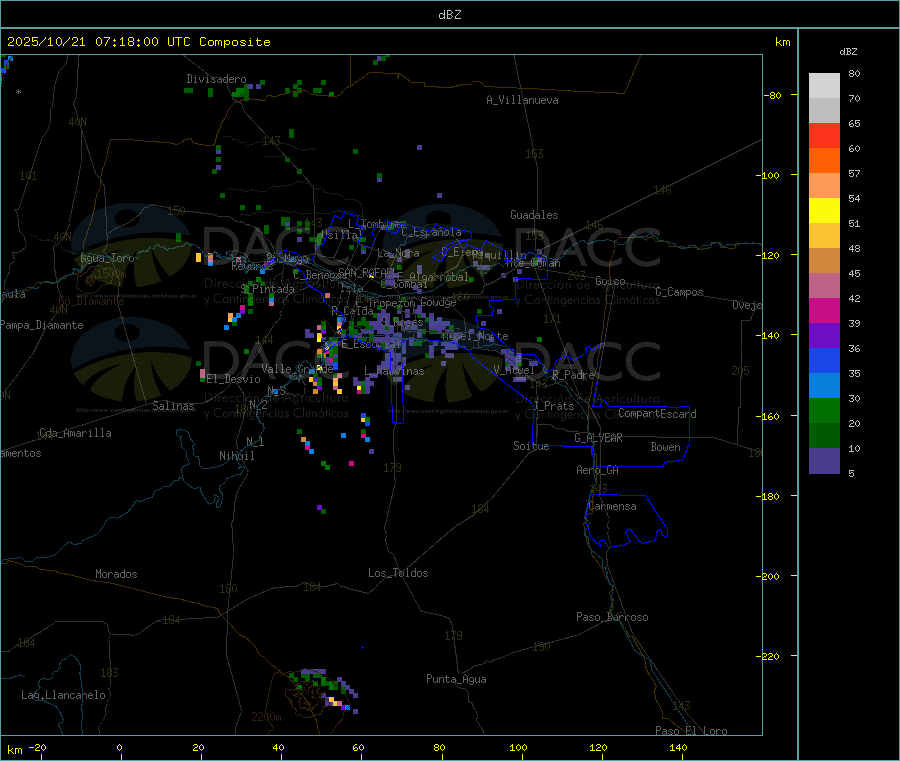Select the Guadales label on the map
The height and width of the screenshot is (761, 900).
(x=534, y=215)
